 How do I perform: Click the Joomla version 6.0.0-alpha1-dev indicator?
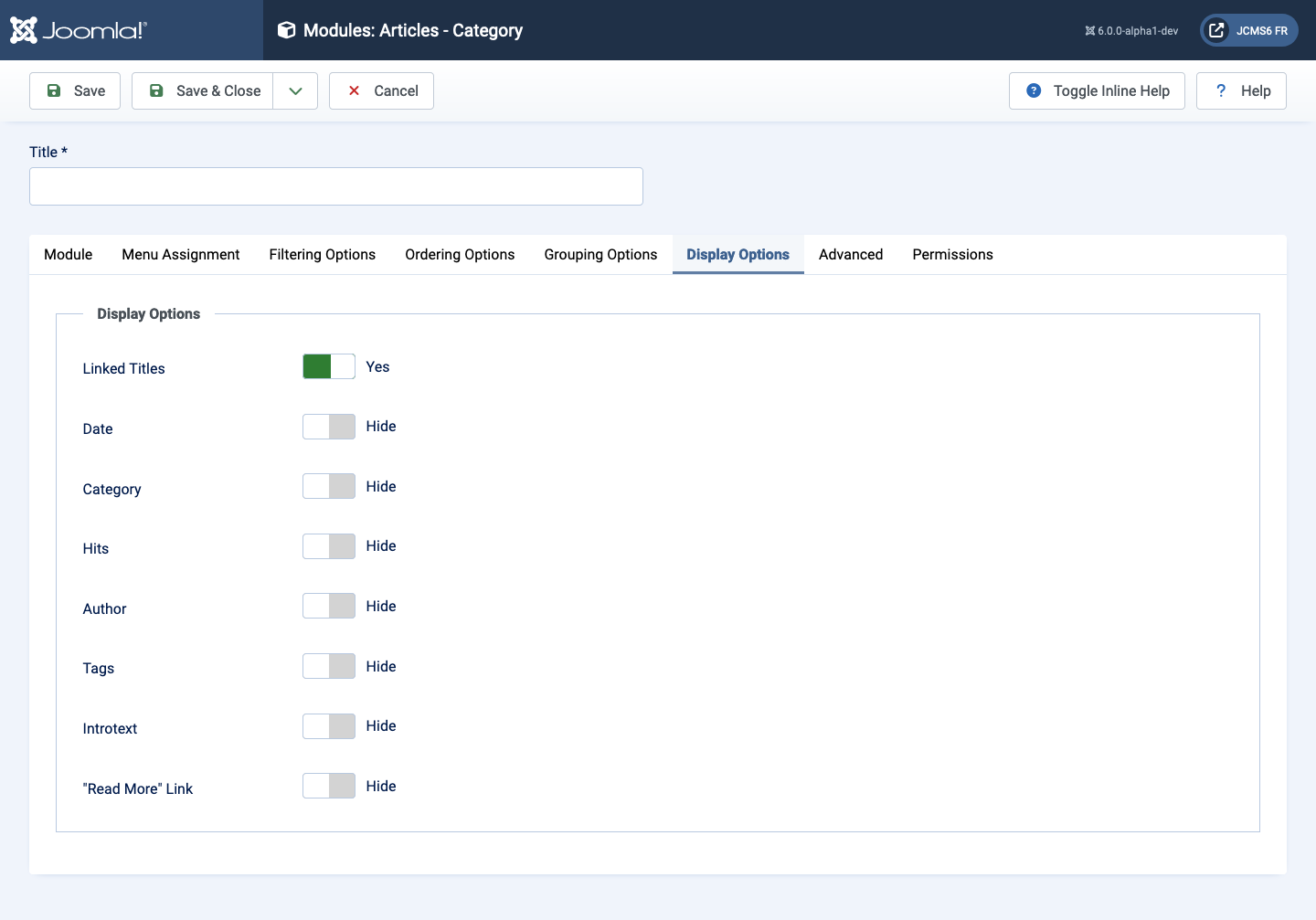(x=1131, y=31)
